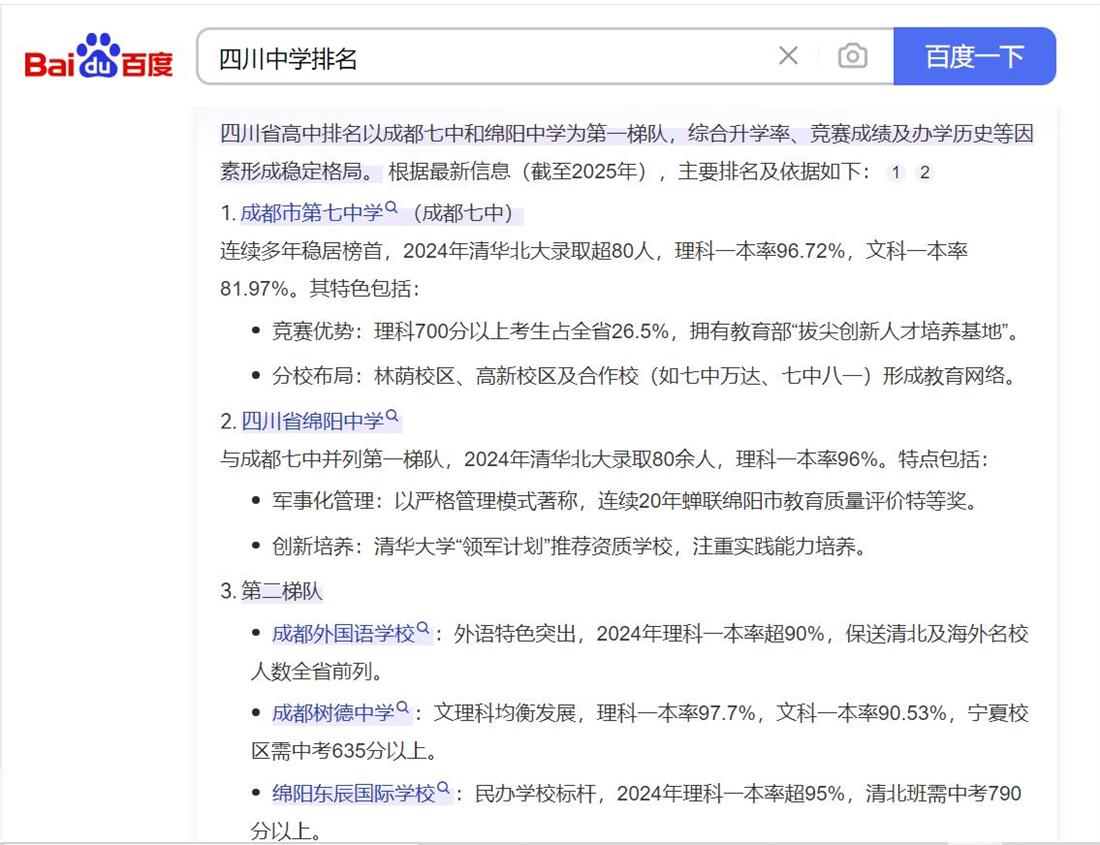
Task: Click the text 根据最新信息（截至2025年）
Action: point(520,172)
